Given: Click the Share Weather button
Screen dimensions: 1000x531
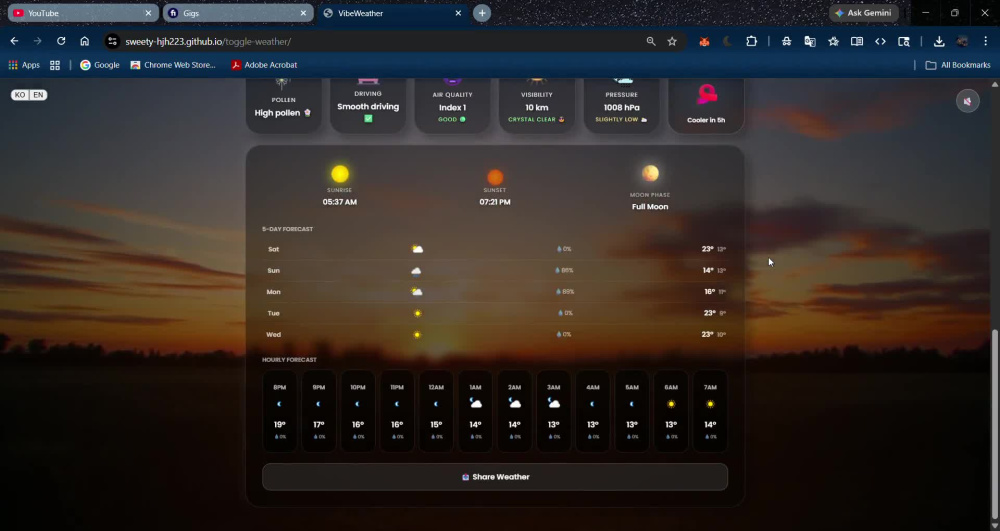Looking at the screenshot, I should (x=495, y=477).
